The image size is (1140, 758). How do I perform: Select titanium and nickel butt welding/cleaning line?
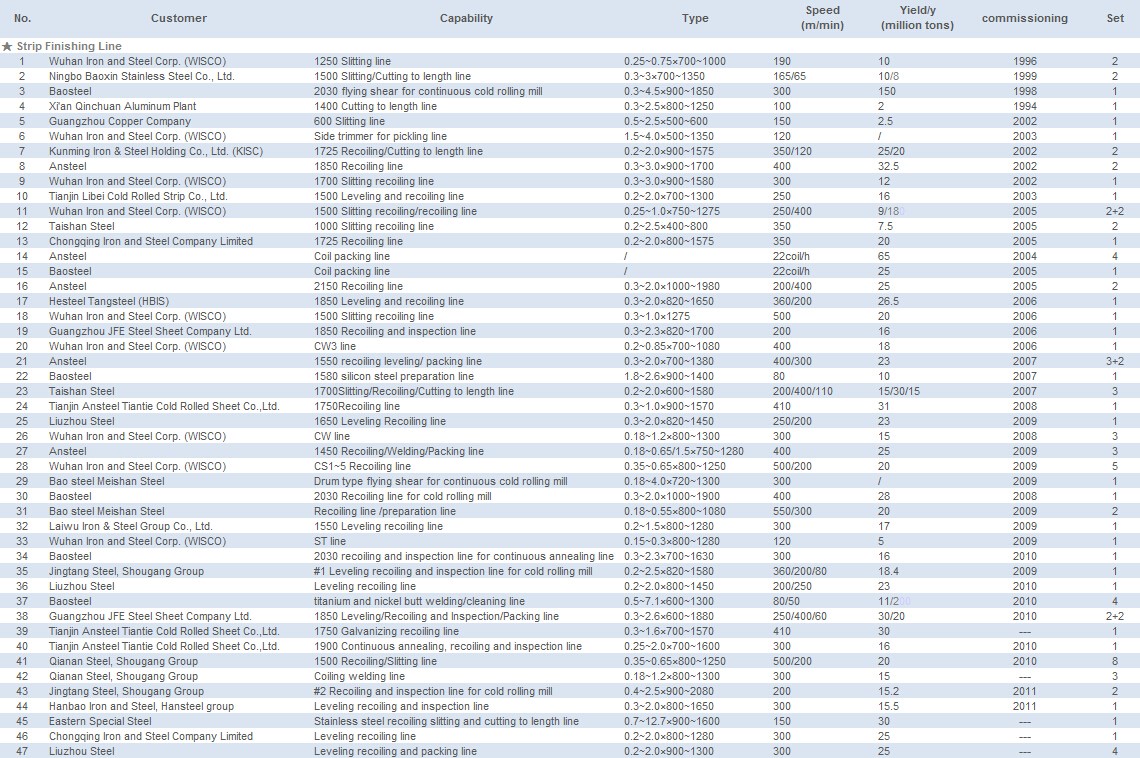tap(420, 601)
